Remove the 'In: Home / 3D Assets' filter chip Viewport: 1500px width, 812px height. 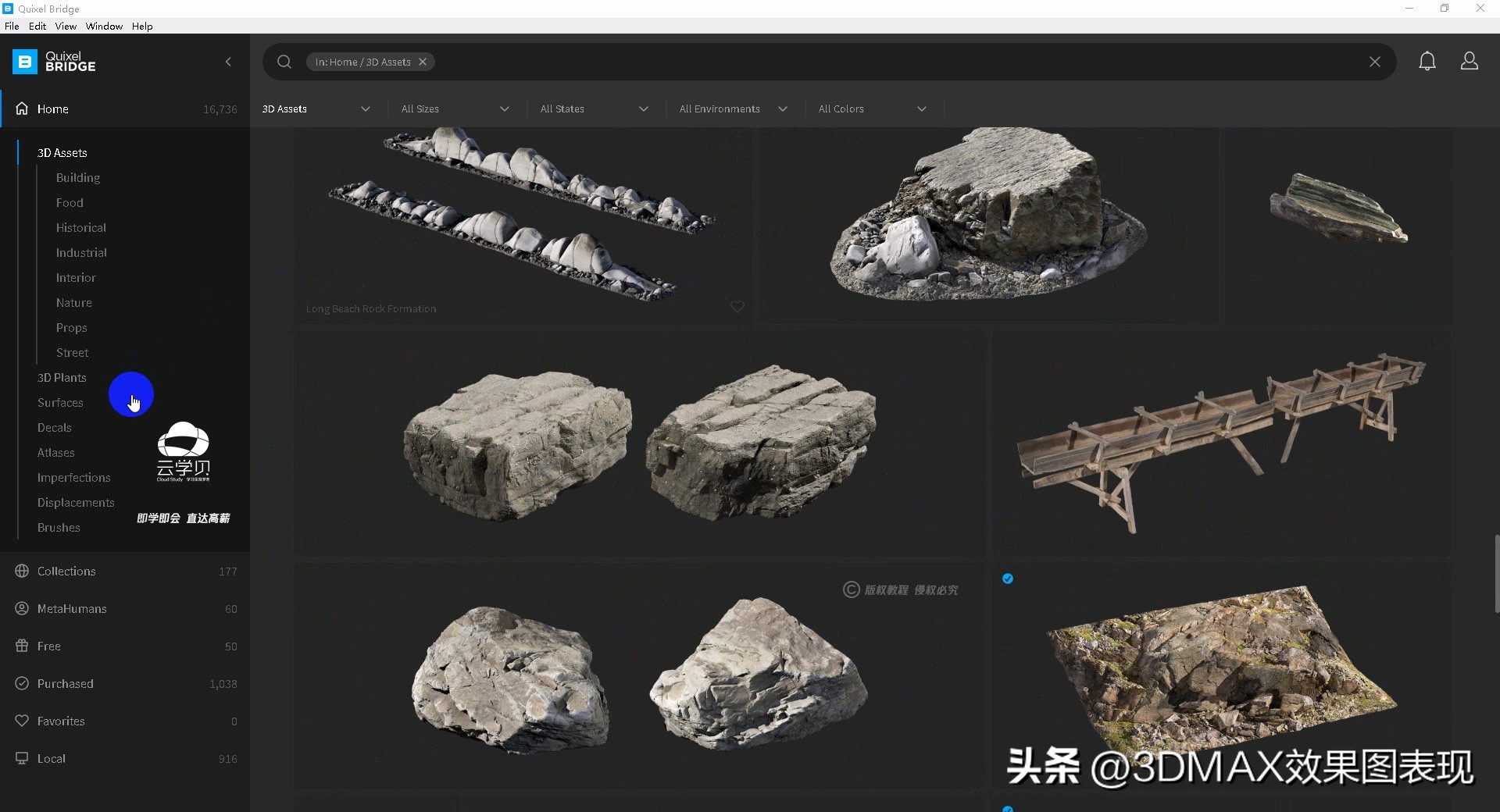coord(423,62)
